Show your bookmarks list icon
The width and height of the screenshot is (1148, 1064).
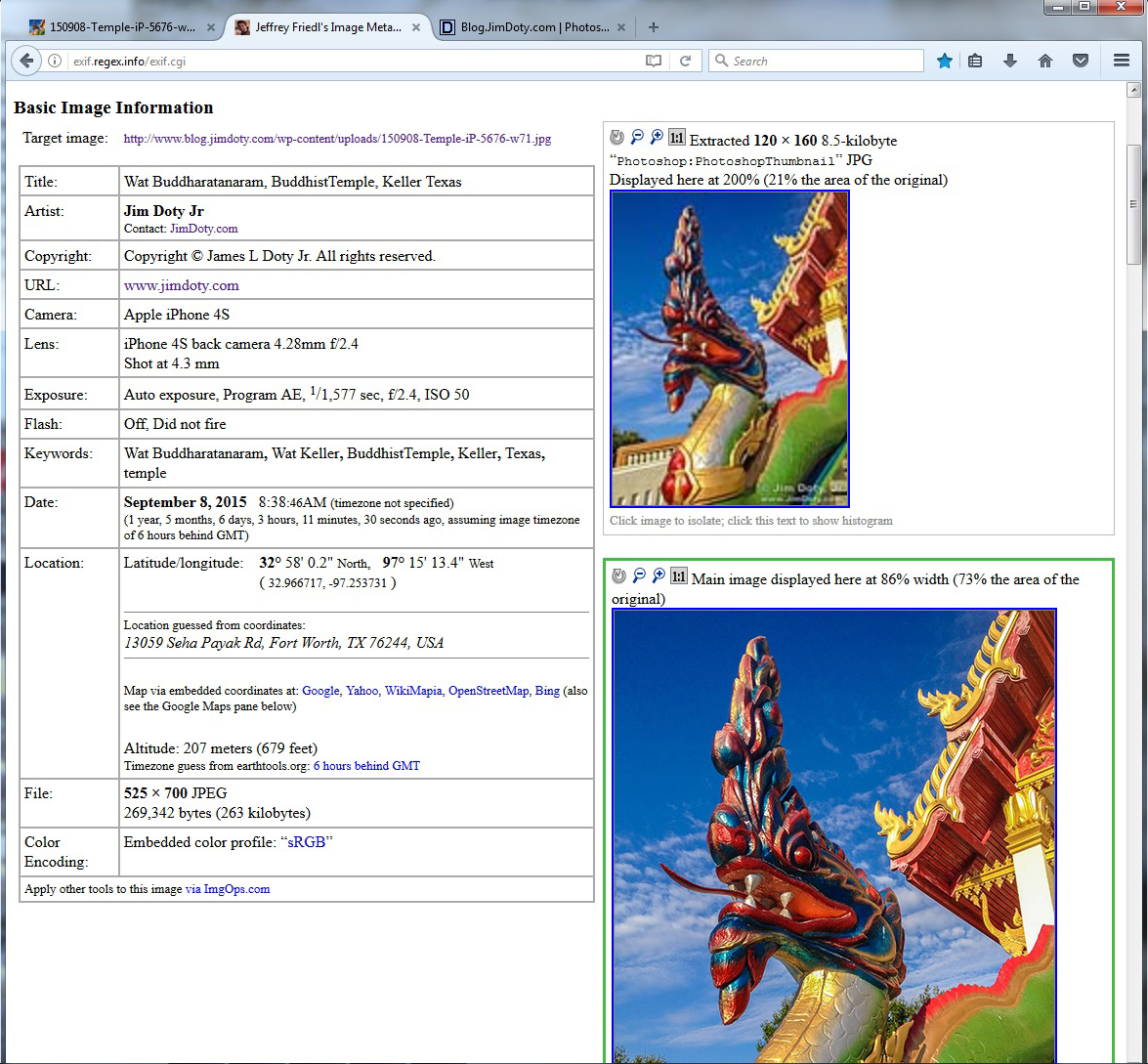(975, 61)
